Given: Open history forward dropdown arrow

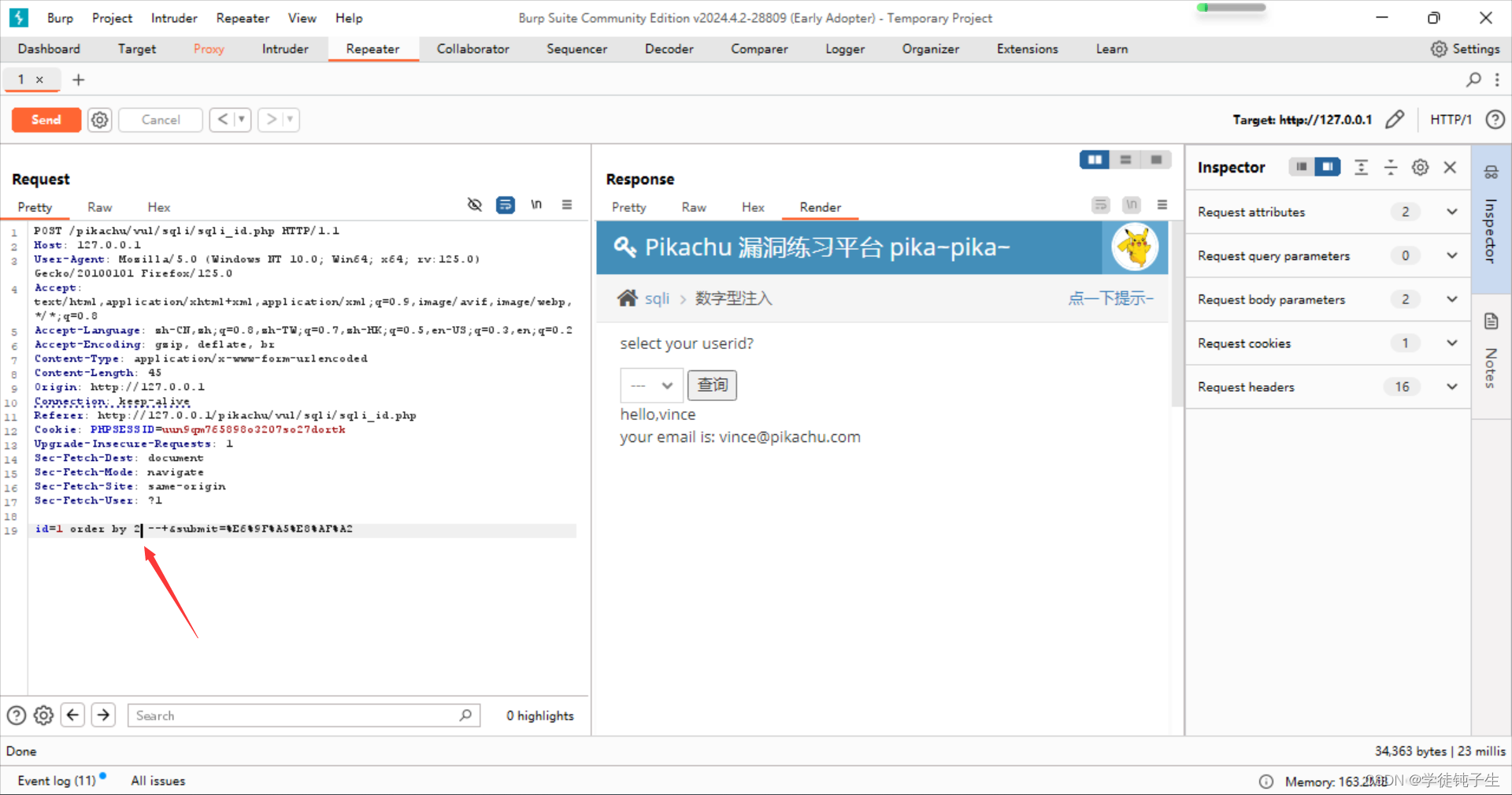Looking at the screenshot, I should [x=290, y=120].
